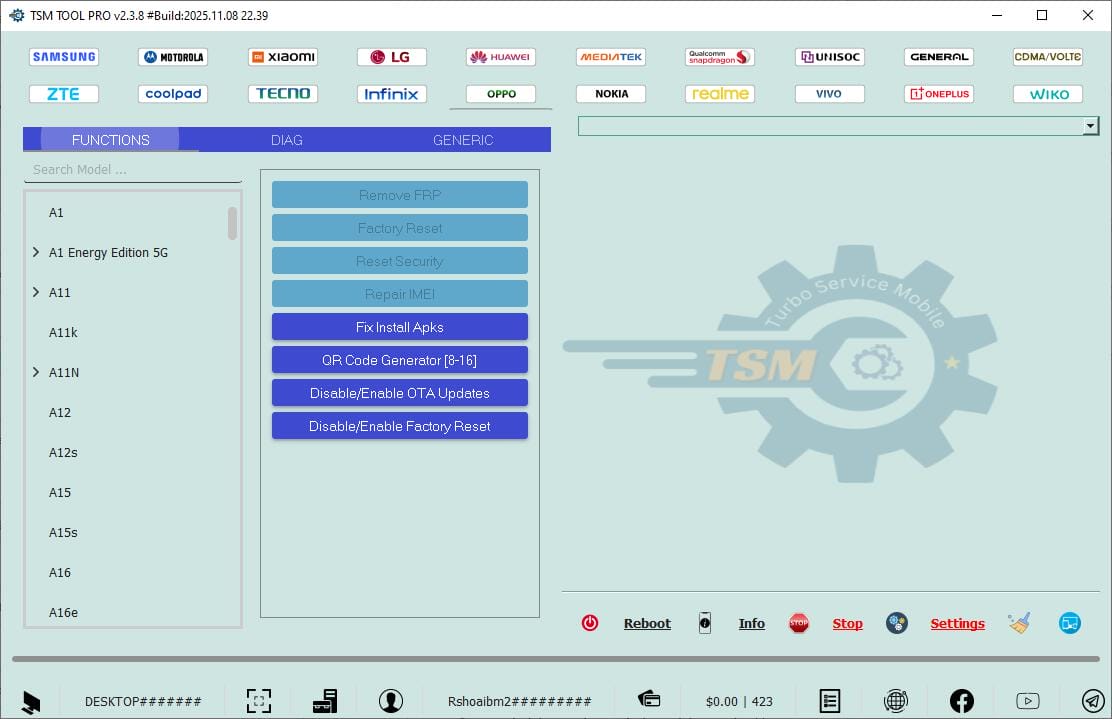Click the Reboot link
Viewport: 1112px width, 719px height.
[x=647, y=622]
